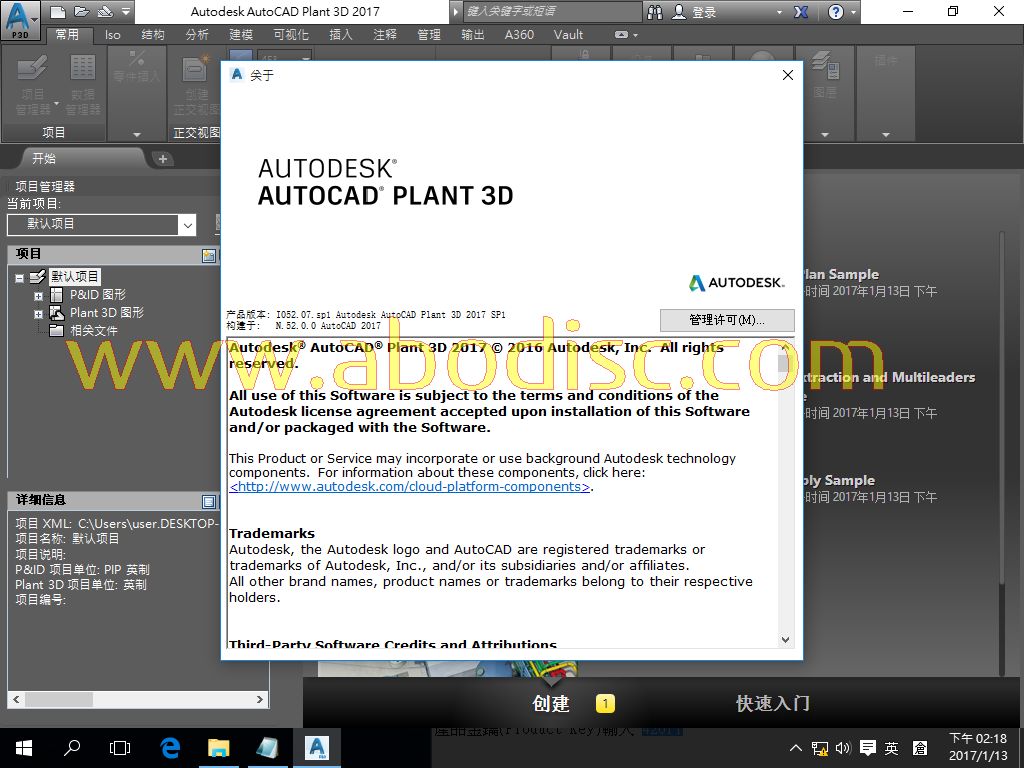Expand the 零件插入 panel dropdown arrow

[x=136, y=135]
